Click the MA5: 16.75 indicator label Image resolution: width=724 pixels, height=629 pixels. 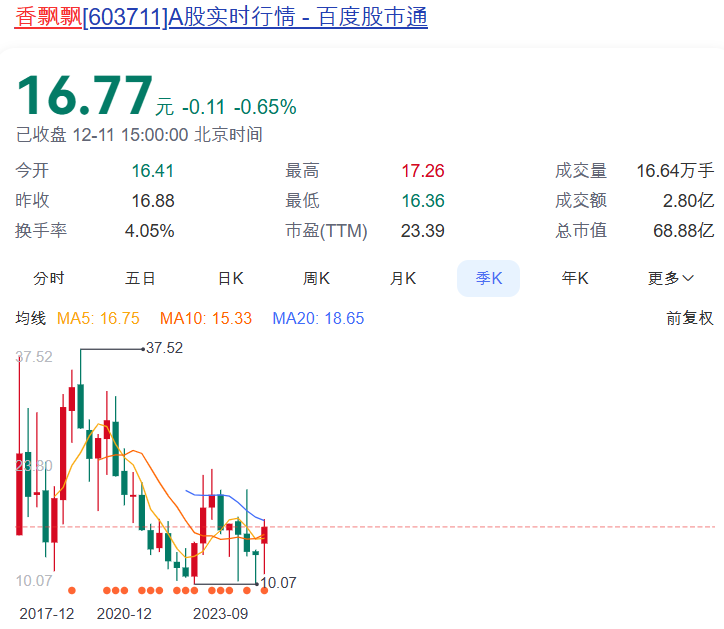pyautogui.click(x=98, y=318)
